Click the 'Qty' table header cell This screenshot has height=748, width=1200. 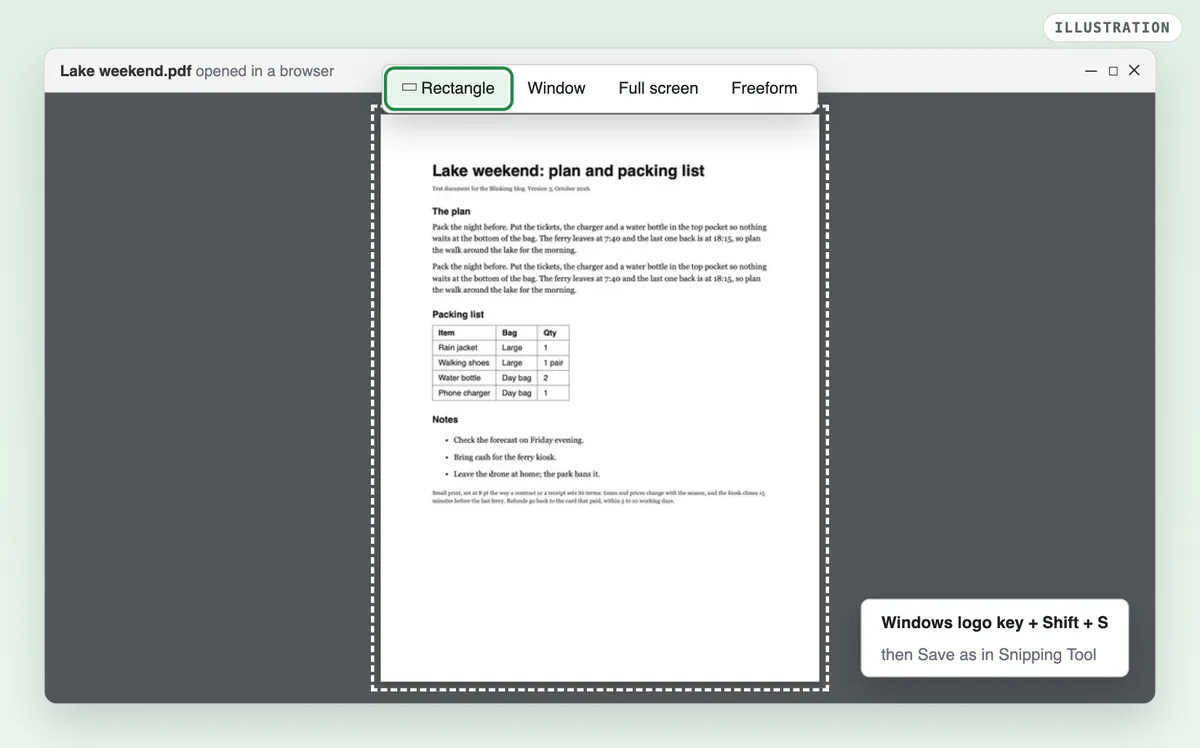pyautogui.click(x=553, y=333)
